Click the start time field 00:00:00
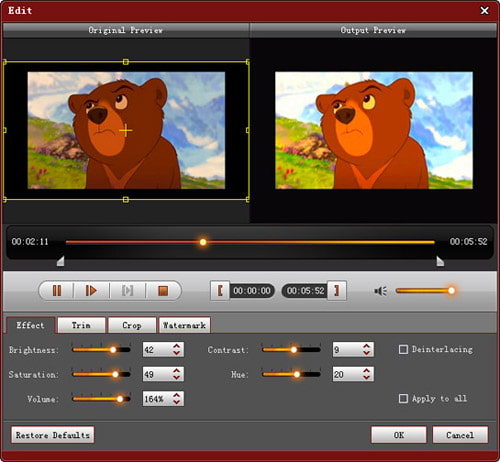500x462 pixels. (x=252, y=291)
